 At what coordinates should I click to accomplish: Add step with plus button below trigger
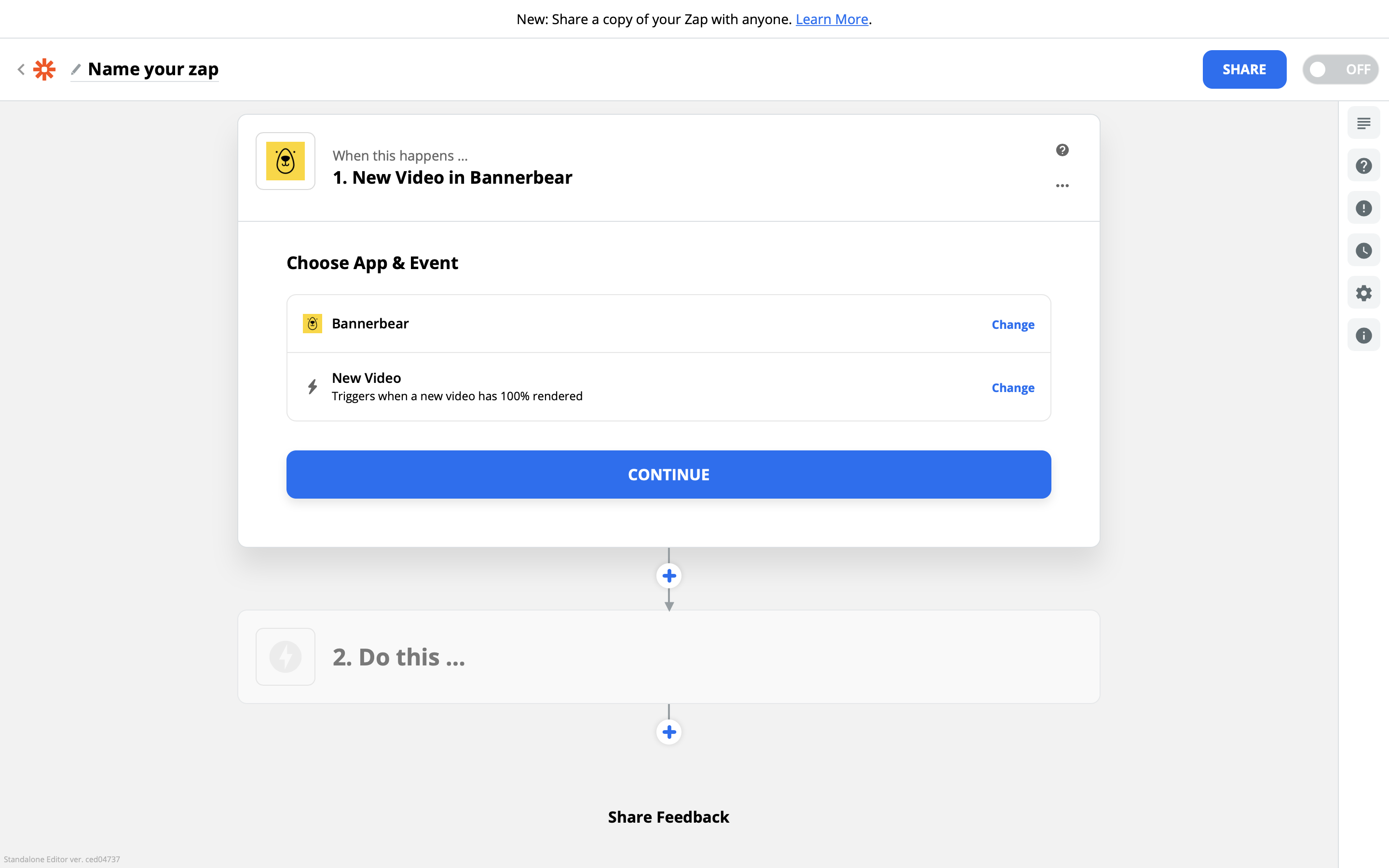668,575
